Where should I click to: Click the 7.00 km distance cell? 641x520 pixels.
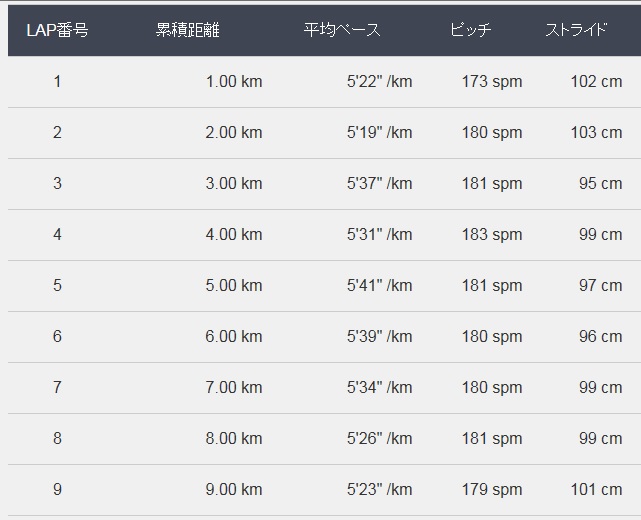click(234, 387)
